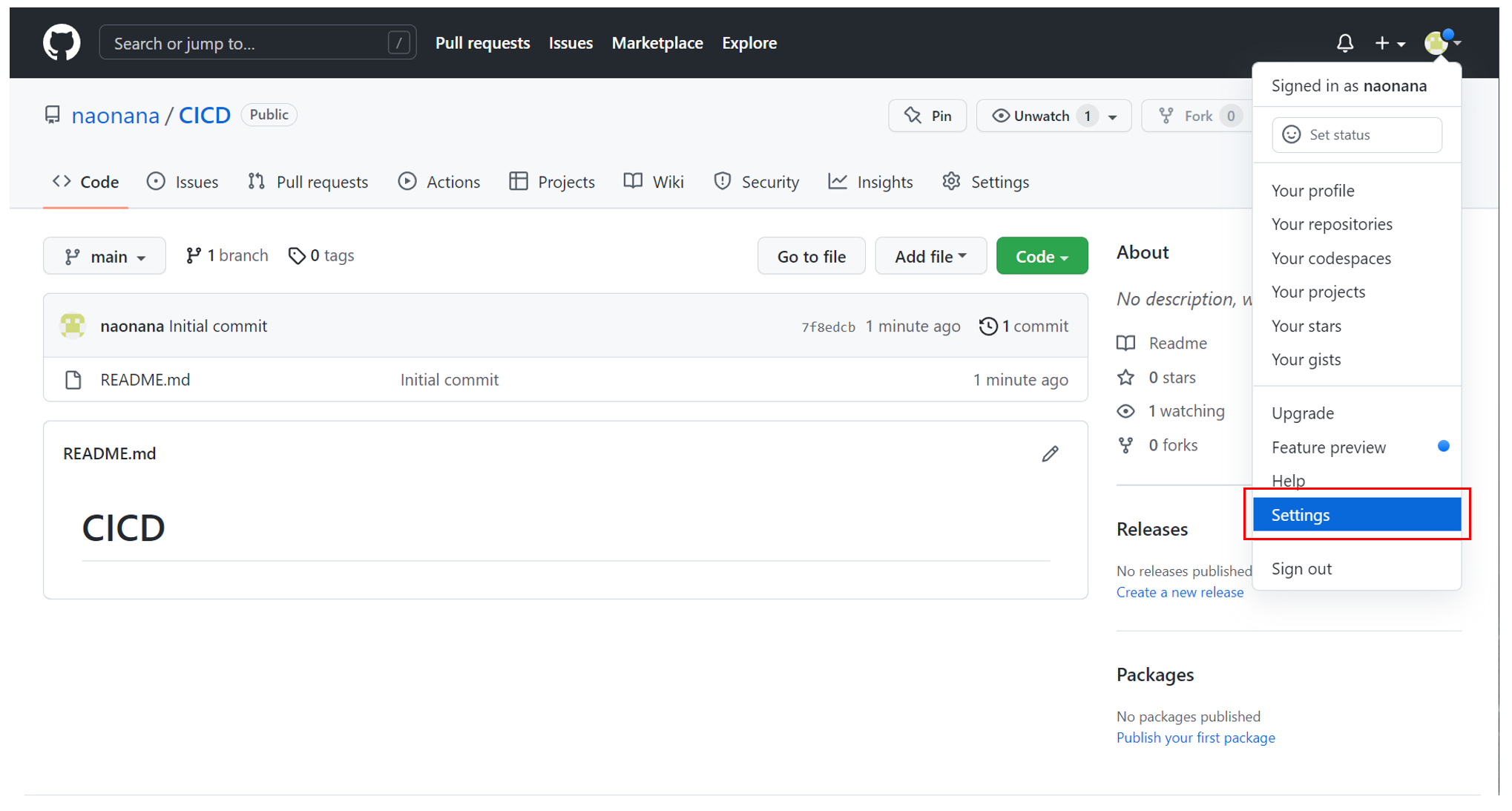This screenshot has height=811, width=1512.
Task: Click the tag icon next to 0 tags
Action: [x=297, y=256]
